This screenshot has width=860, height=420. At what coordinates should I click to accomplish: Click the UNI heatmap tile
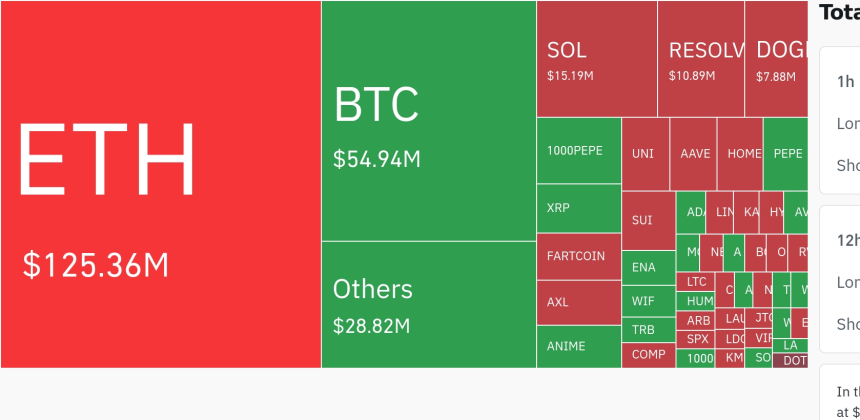[x=646, y=154]
